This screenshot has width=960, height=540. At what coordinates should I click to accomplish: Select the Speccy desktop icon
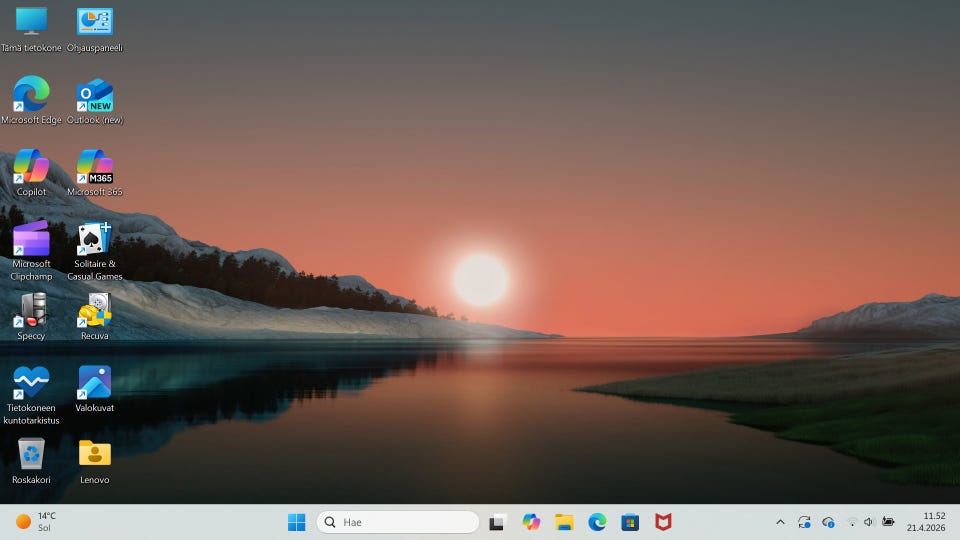point(31,311)
